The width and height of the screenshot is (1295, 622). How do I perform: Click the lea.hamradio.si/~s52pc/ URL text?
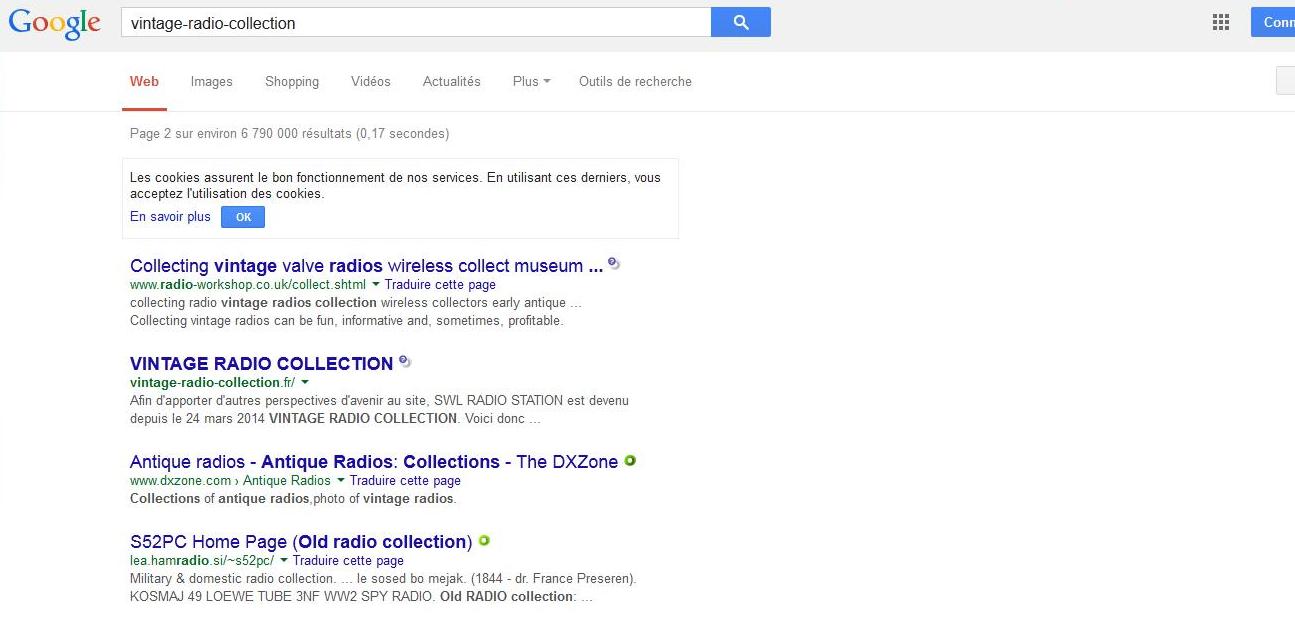pyautogui.click(x=202, y=561)
